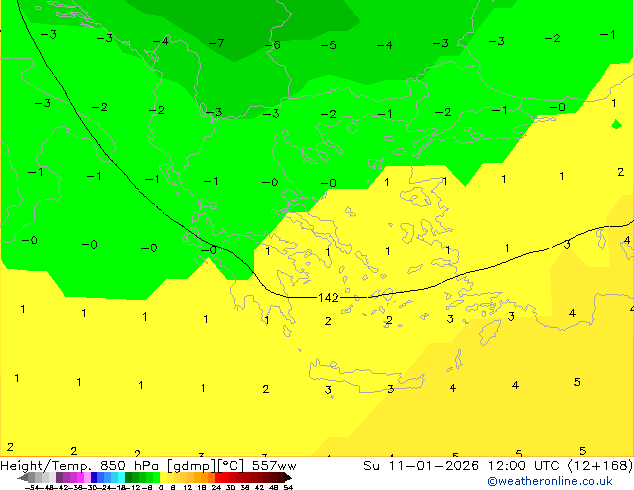Click the [gdmp] unit text in title

[191, 466]
